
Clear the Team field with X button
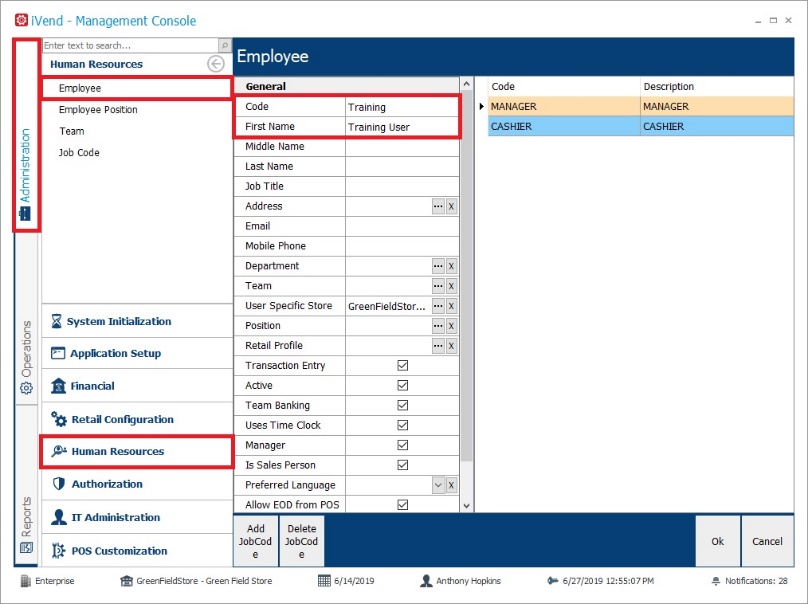click(x=451, y=286)
